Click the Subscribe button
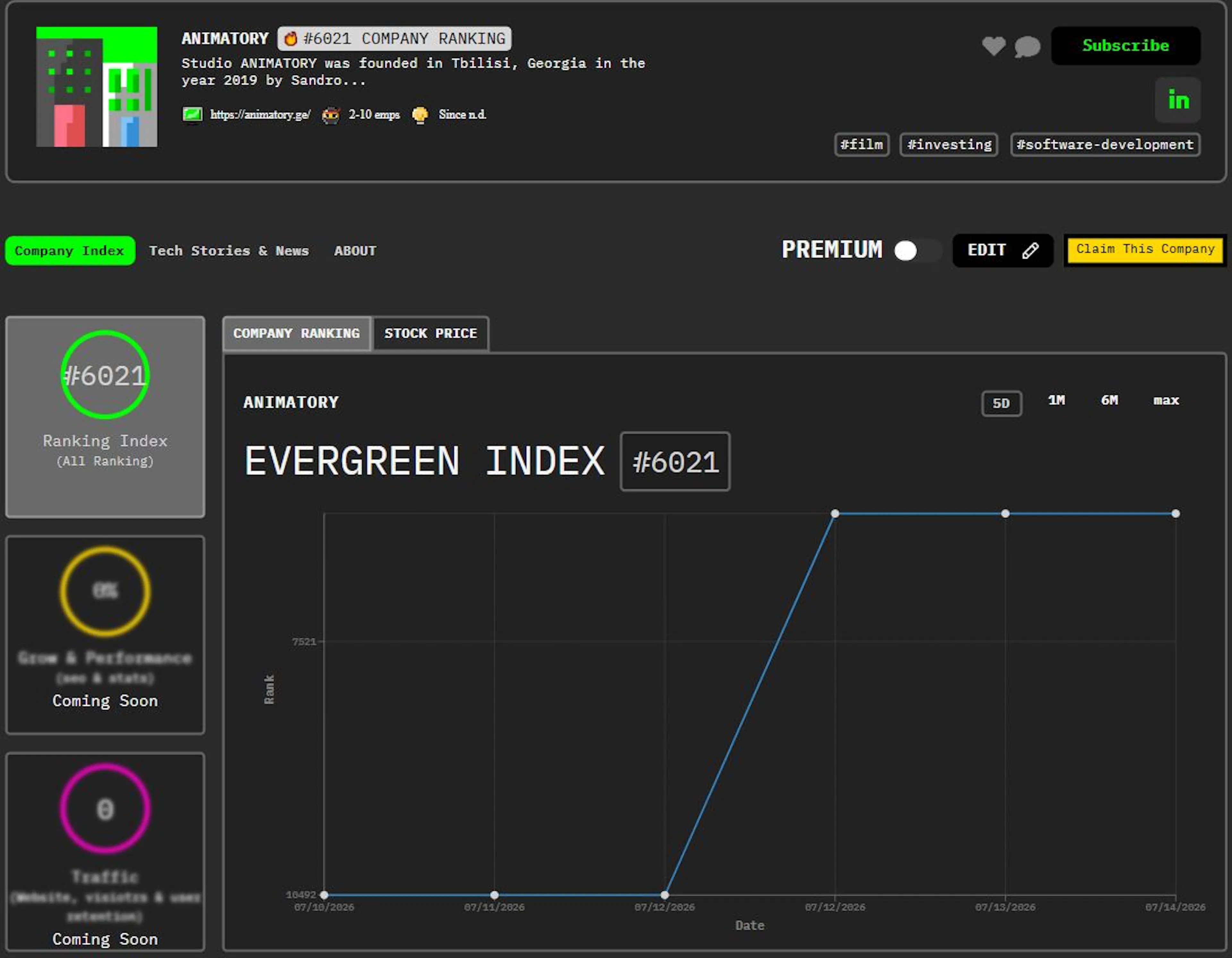 point(1125,46)
